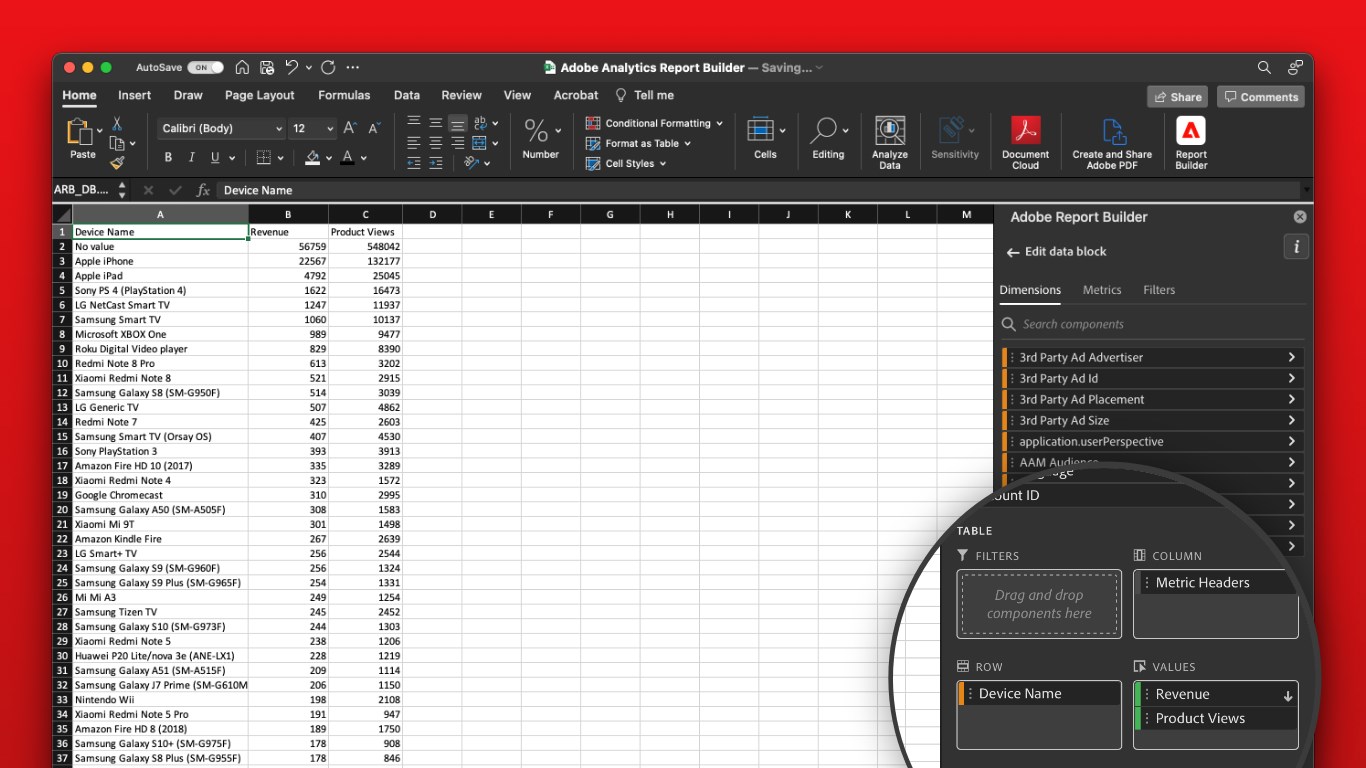This screenshot has width=1366, height=768.
Task: Click the Format Painter brush icon
Action: tap(117, 162)
